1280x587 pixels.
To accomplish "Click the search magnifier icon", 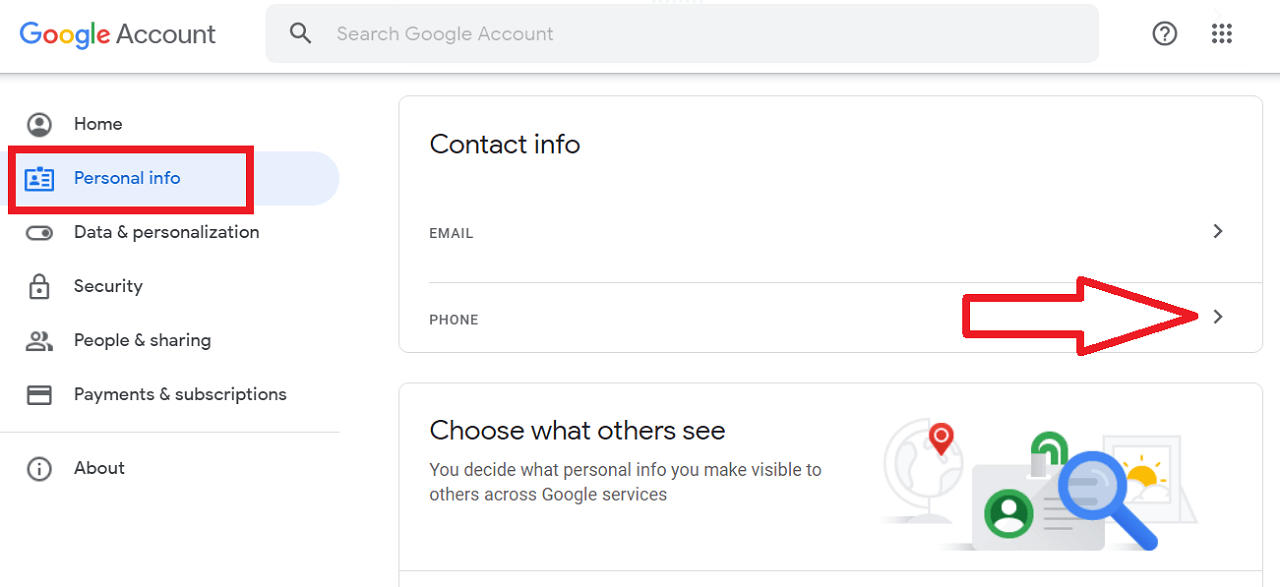I will 300,34.
